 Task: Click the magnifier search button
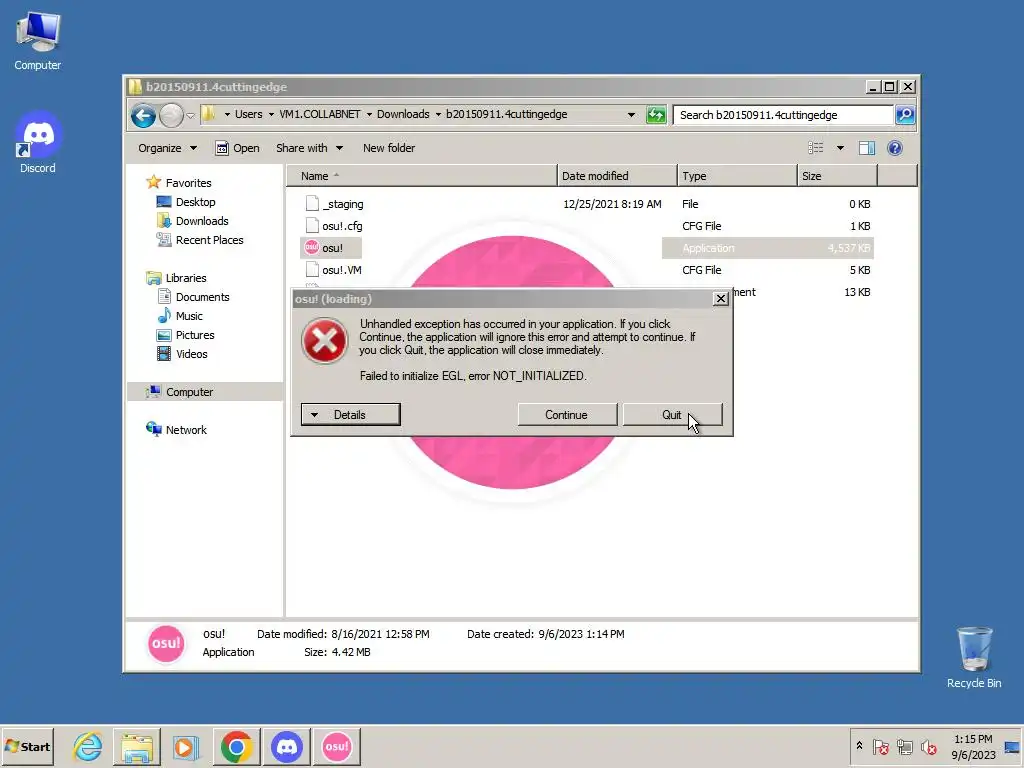click(x=904, y=115)
